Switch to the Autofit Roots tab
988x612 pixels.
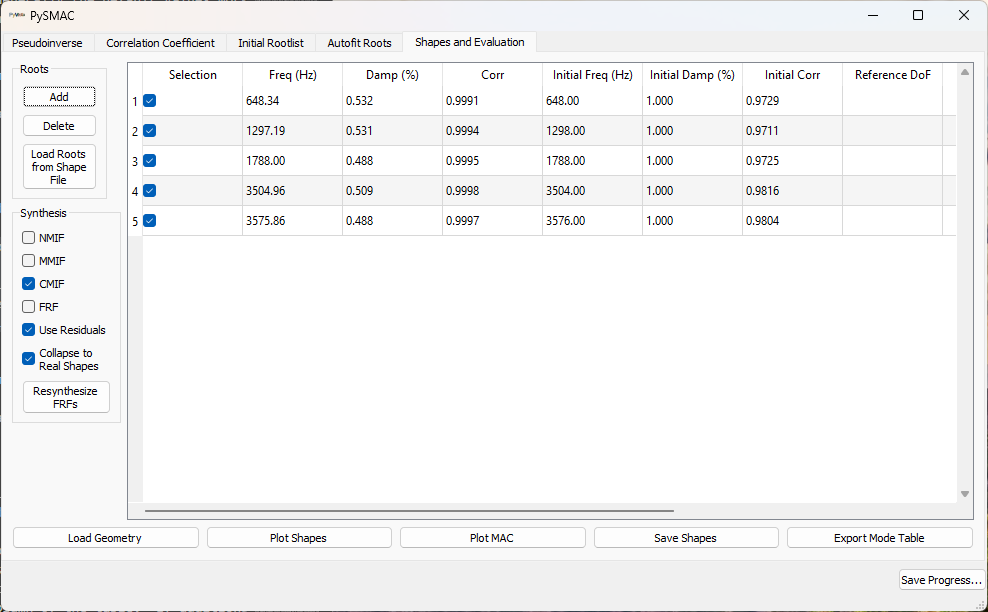click(x=358, y=42)
